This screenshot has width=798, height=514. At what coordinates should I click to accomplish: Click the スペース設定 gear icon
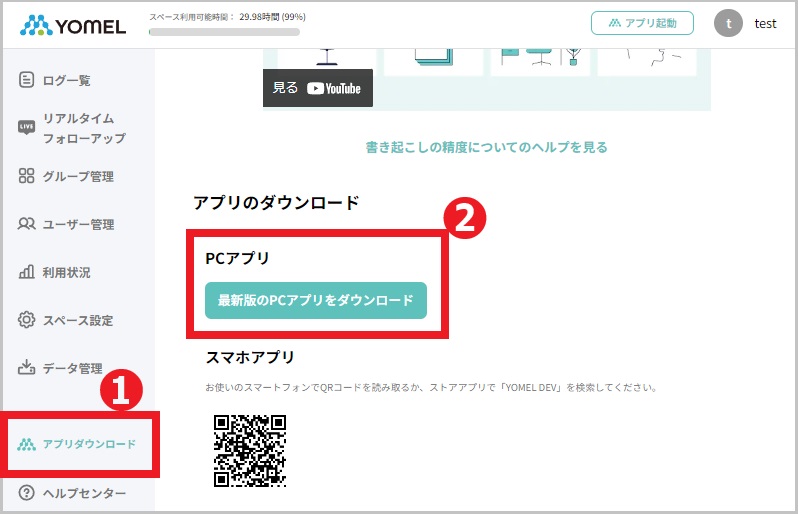26,320
